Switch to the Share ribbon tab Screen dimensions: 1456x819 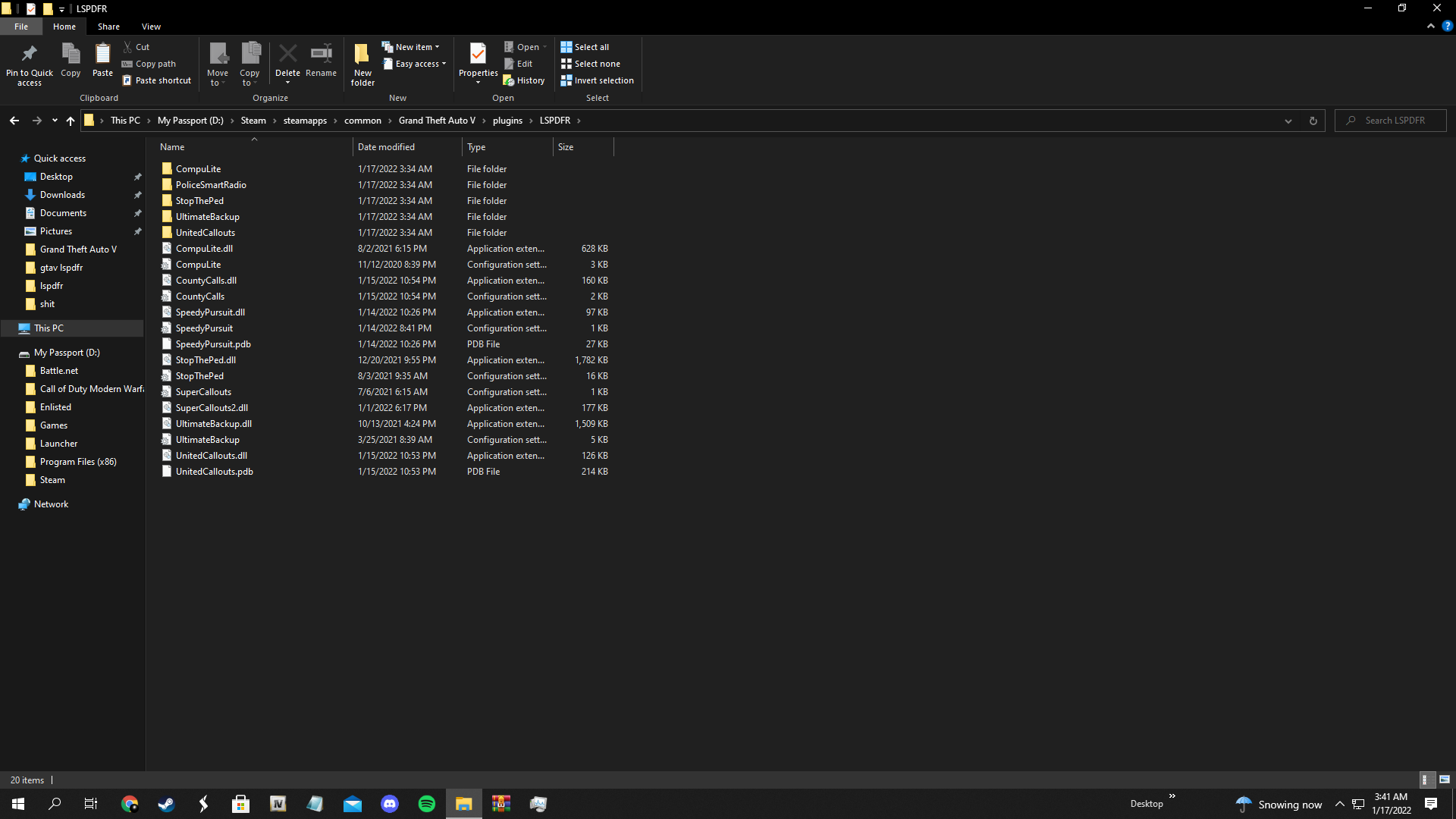[x=108, y=27]
